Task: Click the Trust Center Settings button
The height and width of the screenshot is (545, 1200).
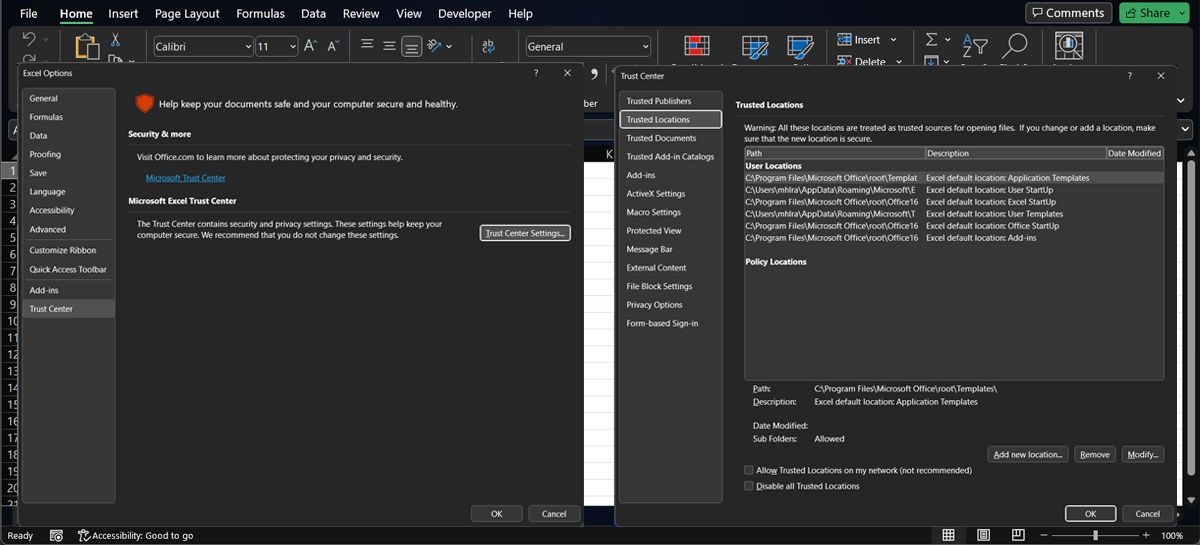Action: [525, 233]
